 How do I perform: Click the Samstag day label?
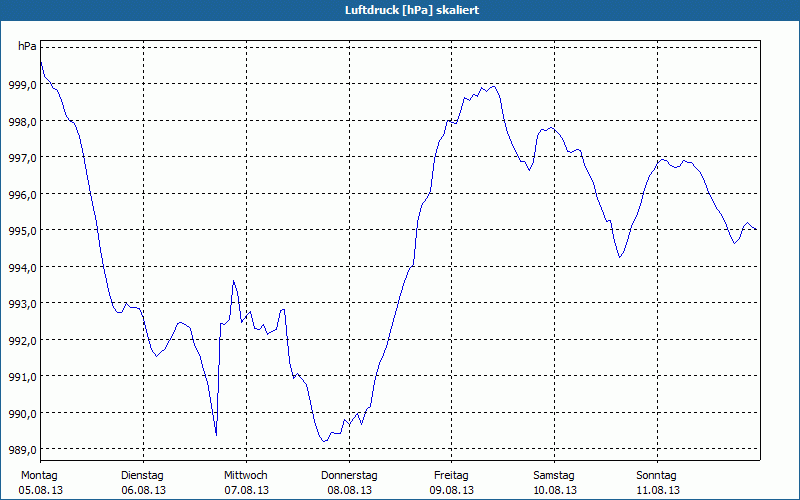click(554, 476)
